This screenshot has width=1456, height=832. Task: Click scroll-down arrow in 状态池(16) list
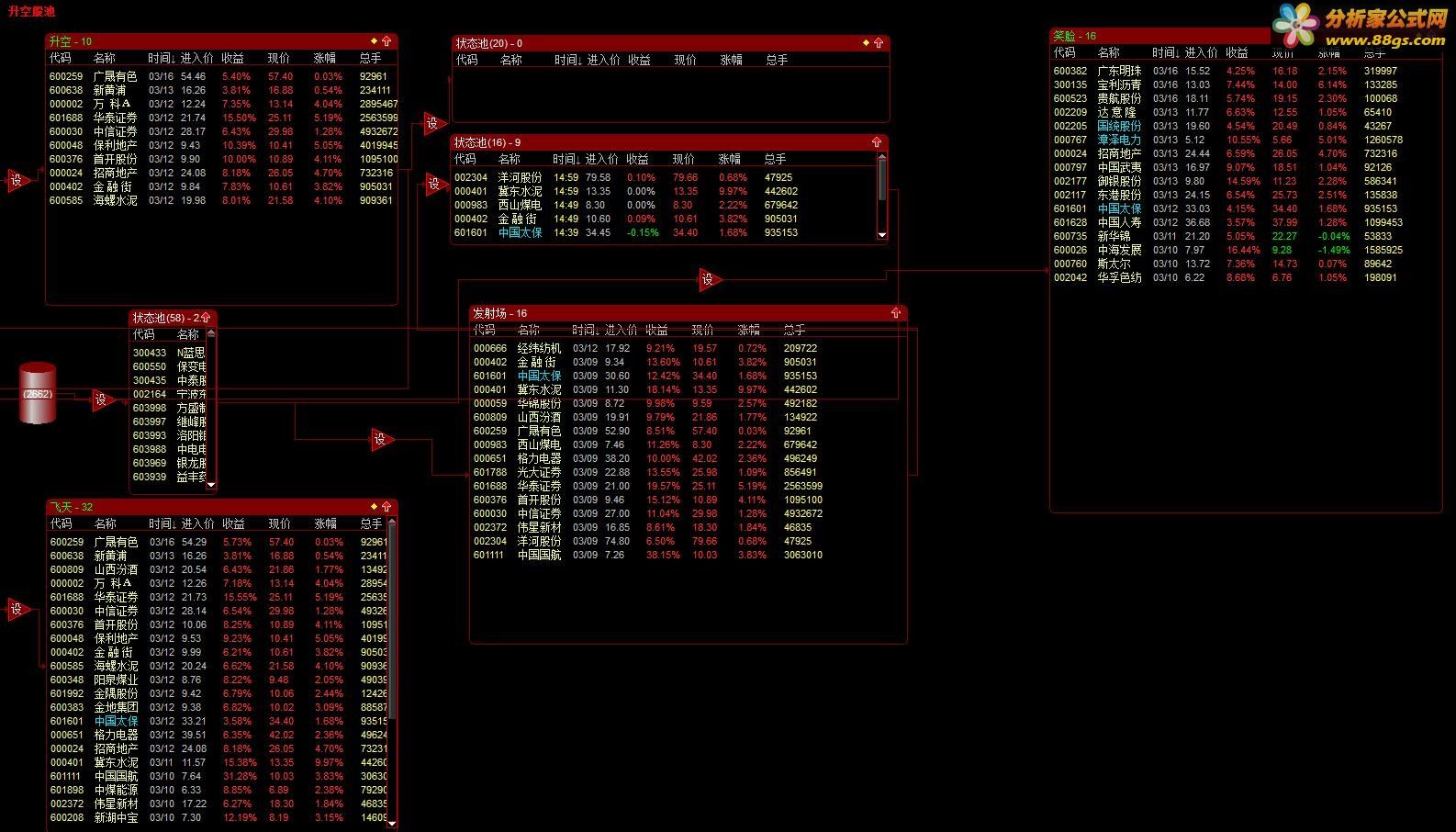pos(882,235)
